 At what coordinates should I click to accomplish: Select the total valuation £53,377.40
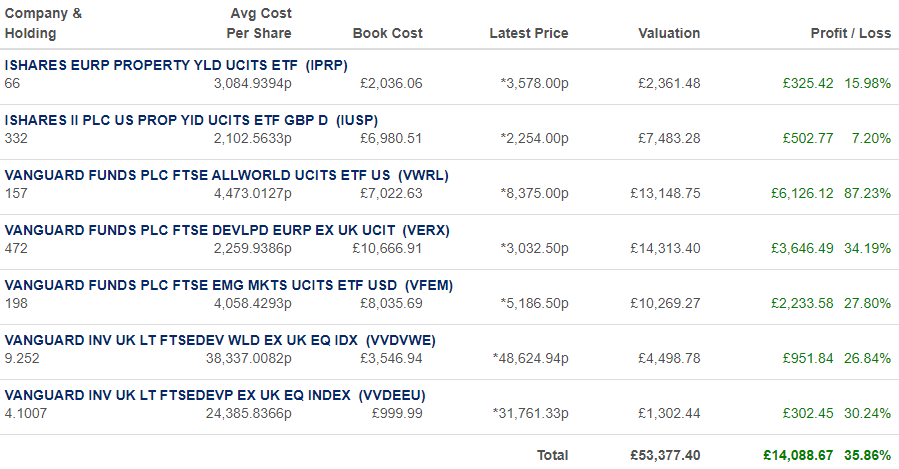(665, 456)
